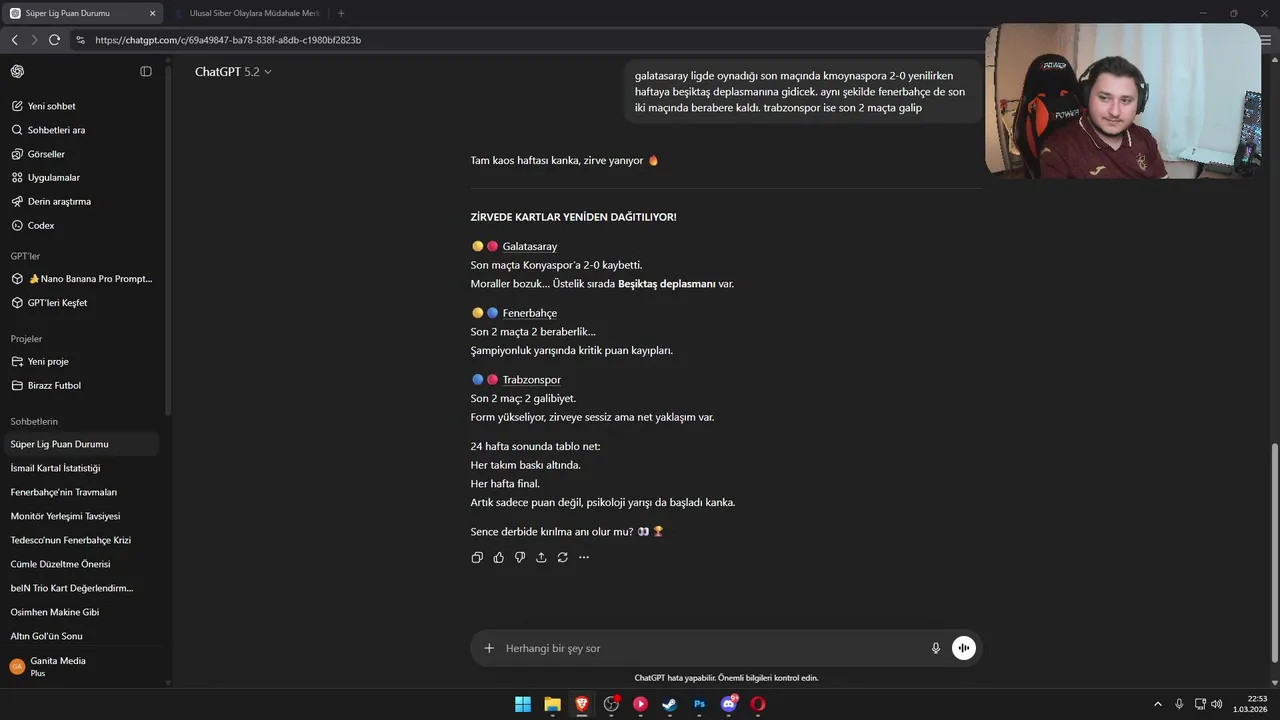
Task: Open the taskbar clock showing 22:53
Action: click(1250, 704)
